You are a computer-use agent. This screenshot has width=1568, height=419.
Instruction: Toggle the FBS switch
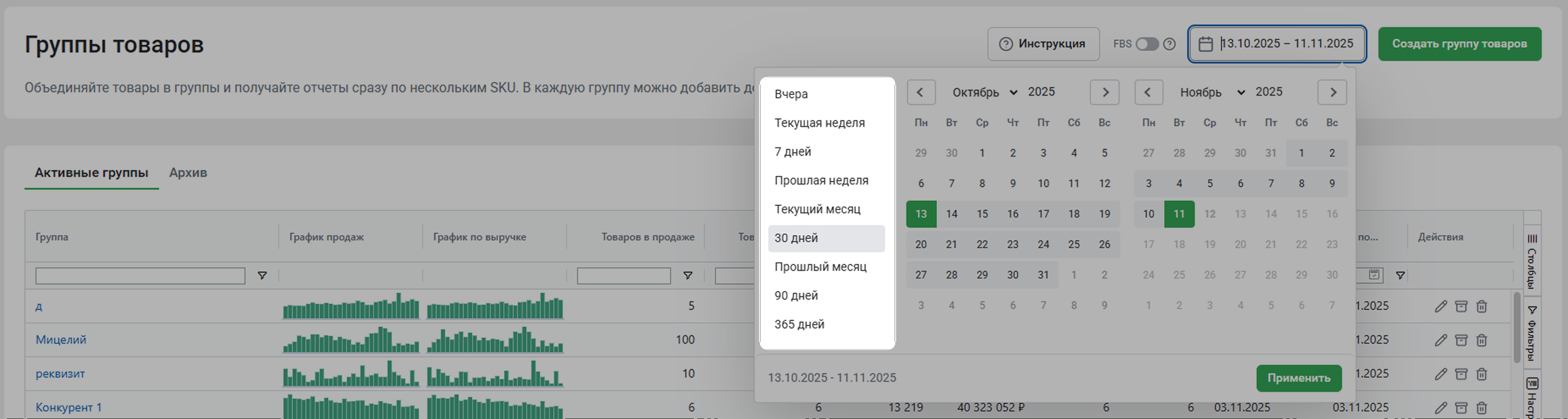(x=1147, y=44)
